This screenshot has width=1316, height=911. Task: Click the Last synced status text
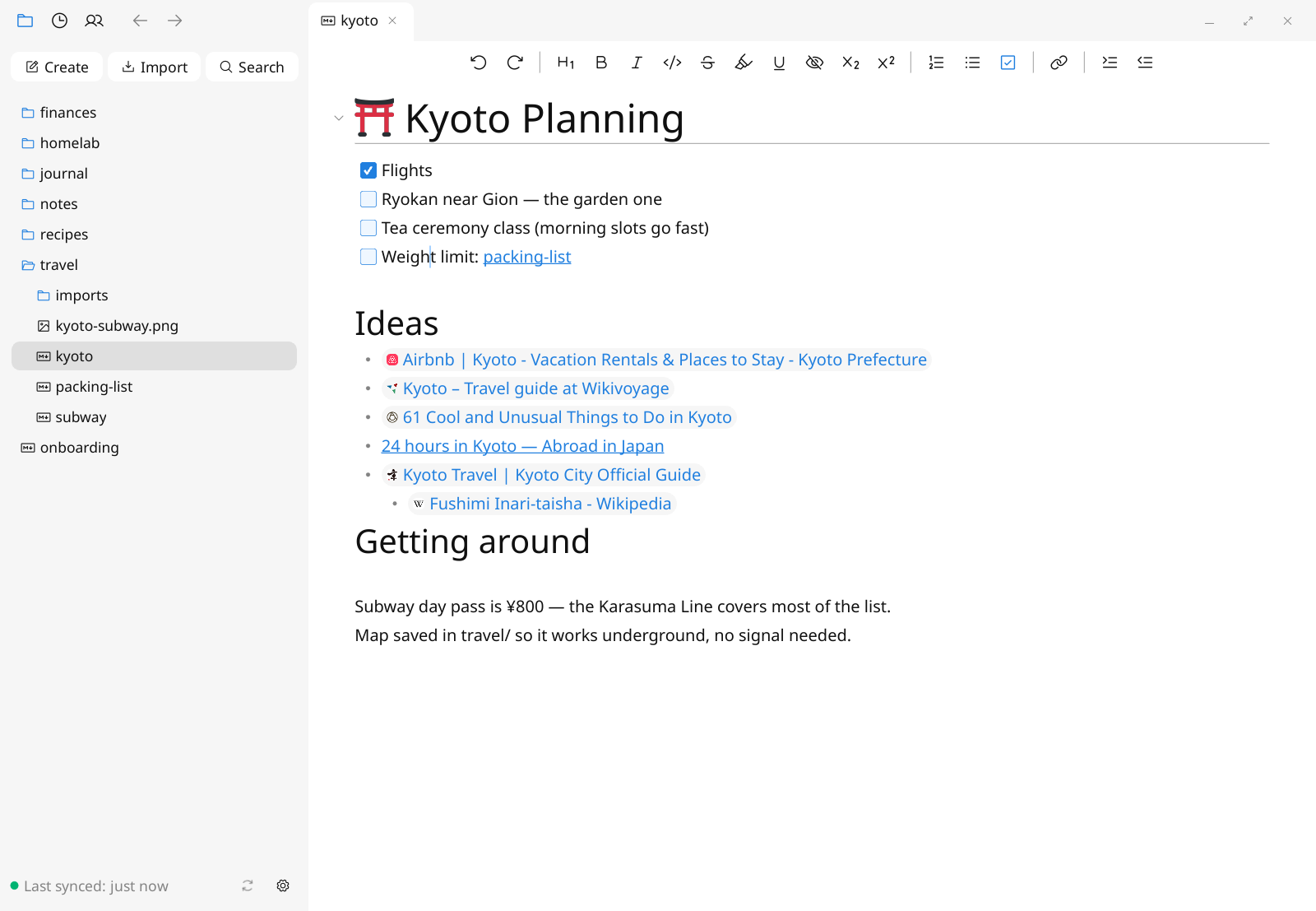tap(96, 886)
